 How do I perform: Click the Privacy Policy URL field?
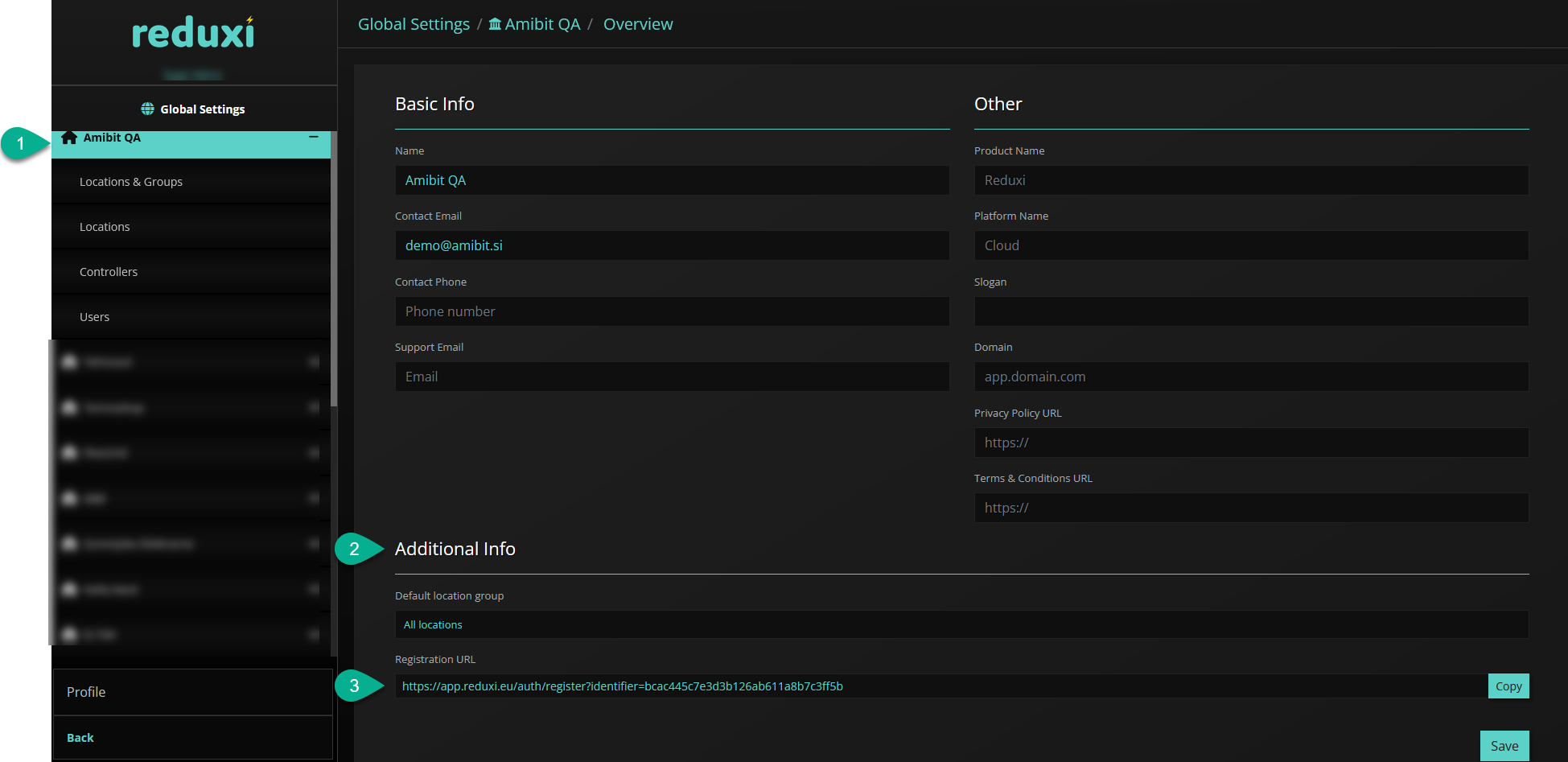tap(1251, 443)
